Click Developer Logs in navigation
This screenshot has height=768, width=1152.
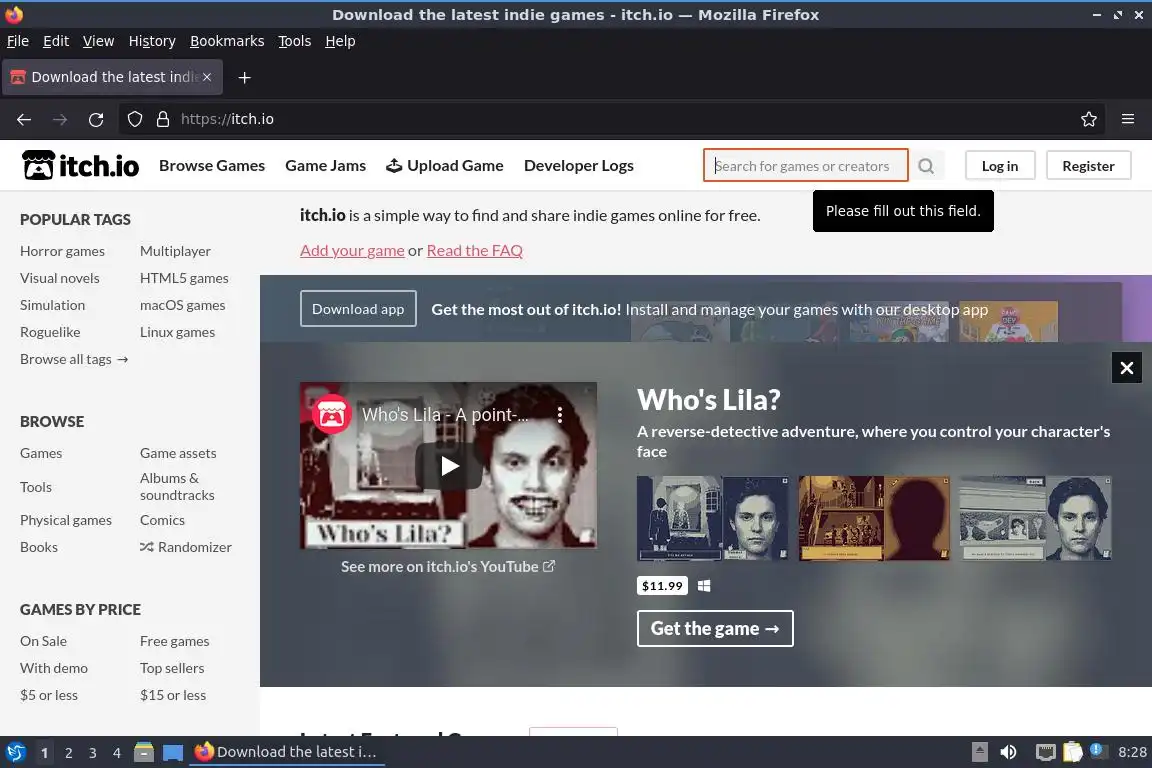coord(579,166)
